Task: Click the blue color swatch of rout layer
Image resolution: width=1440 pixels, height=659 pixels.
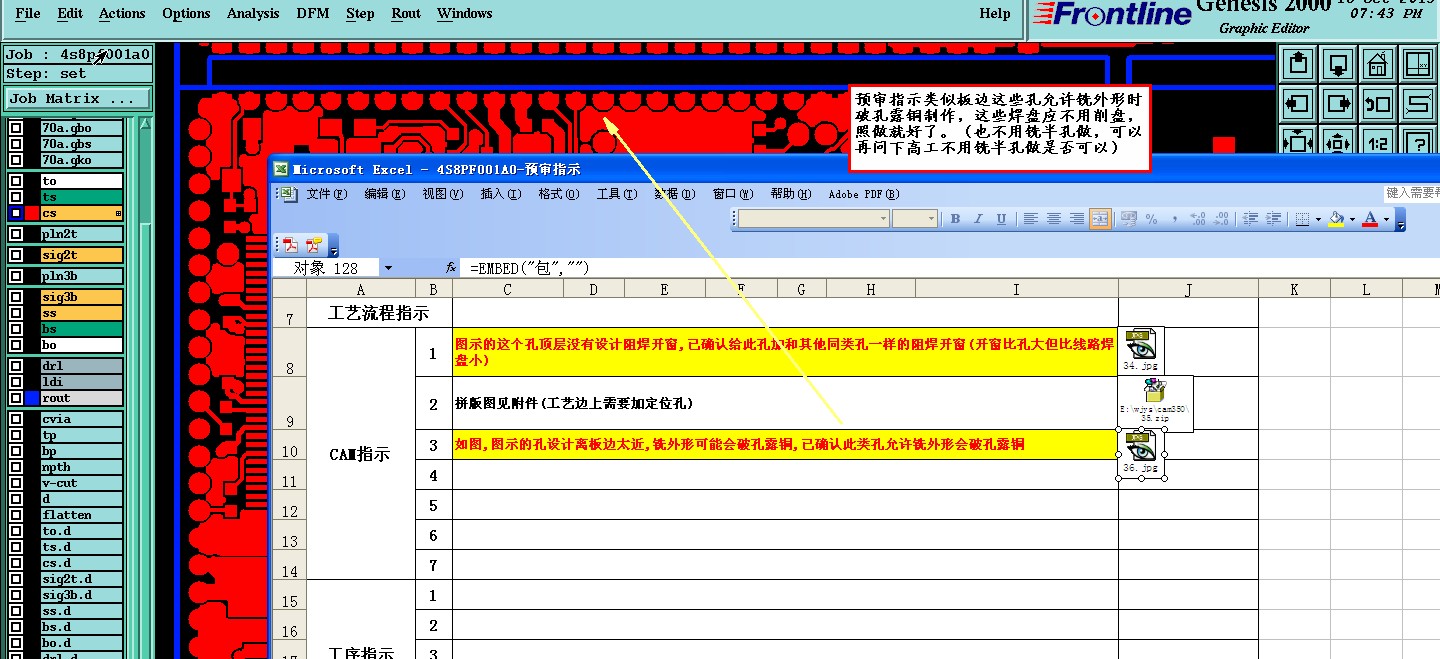Action: (x=31, y=398)
